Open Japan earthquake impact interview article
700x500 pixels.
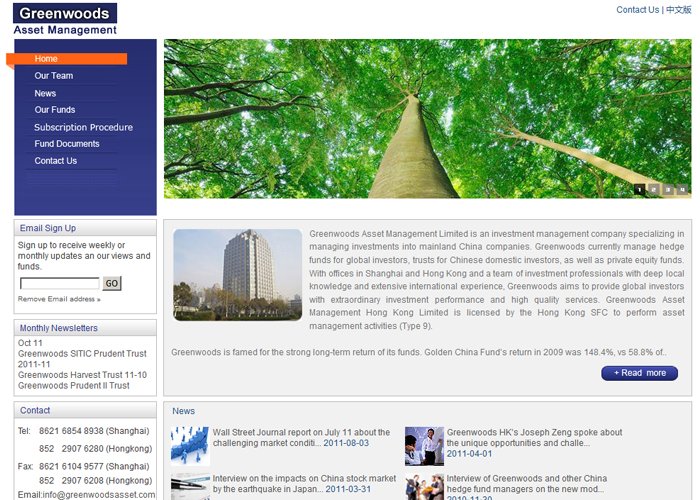tap(304, 484)
